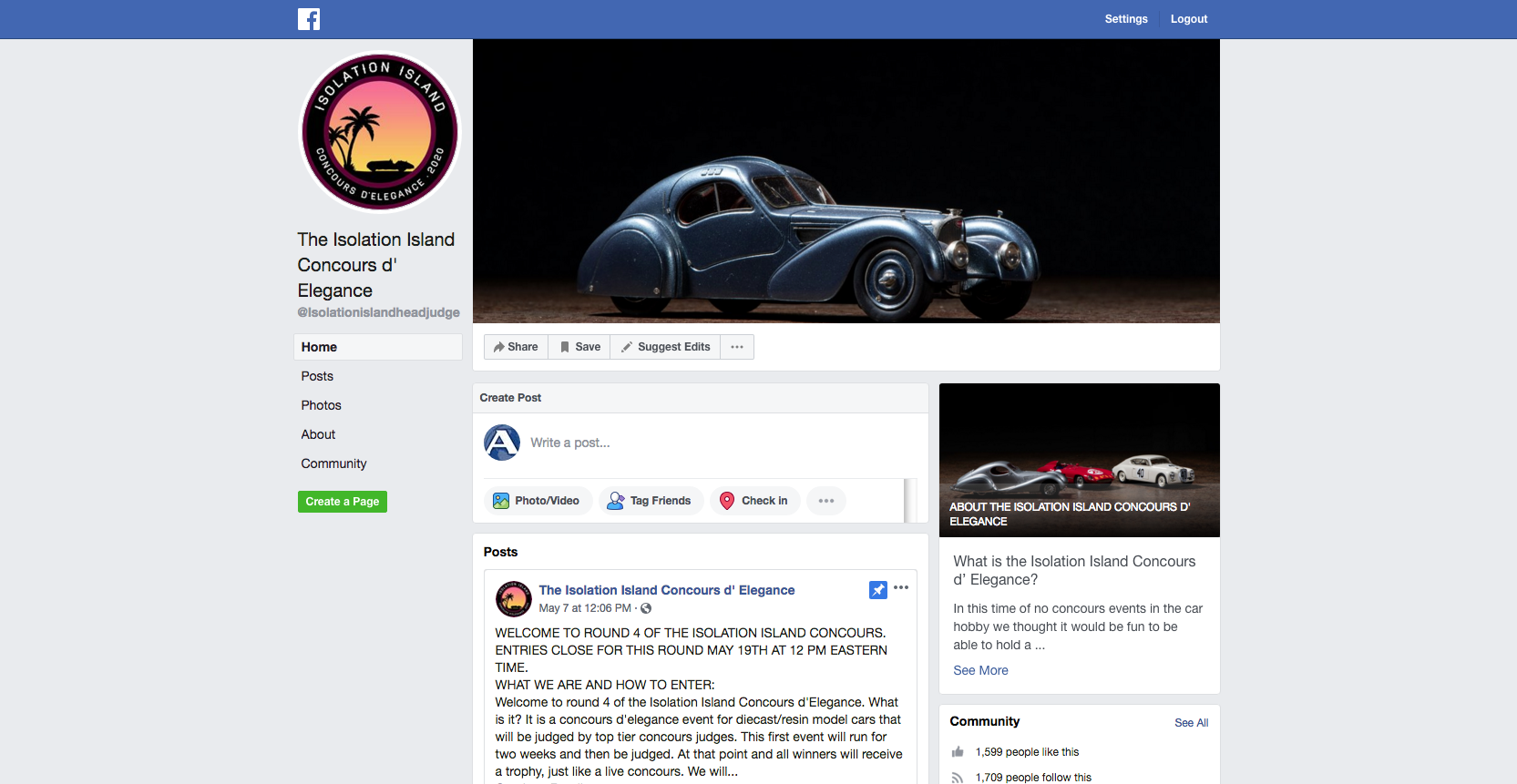This screenshot has width=1517, height=784.
Task: Open Suggest Edits for the page
Action: [x=665, y=347]
